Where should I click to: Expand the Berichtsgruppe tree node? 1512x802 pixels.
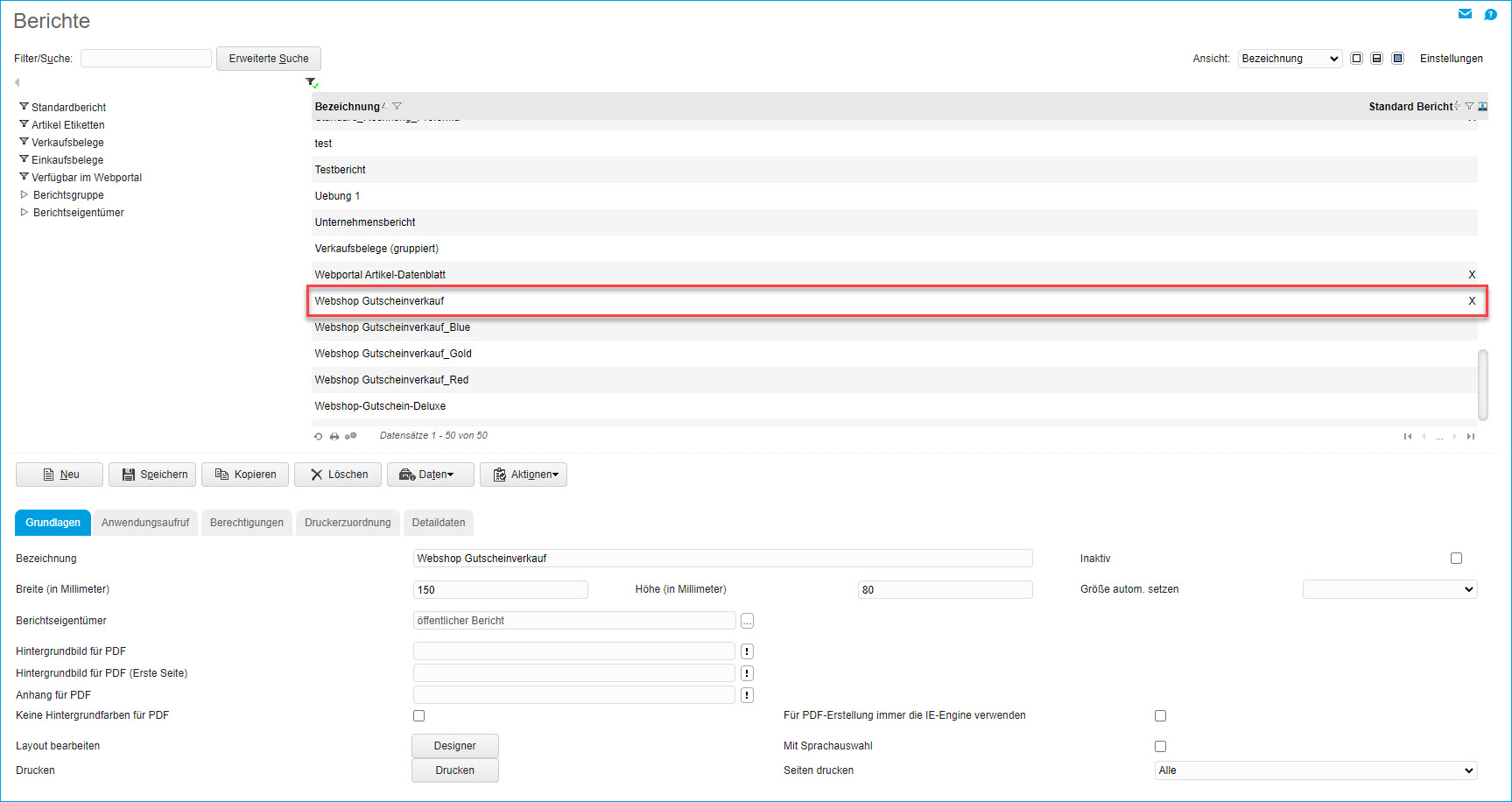(x=25, y=195)
